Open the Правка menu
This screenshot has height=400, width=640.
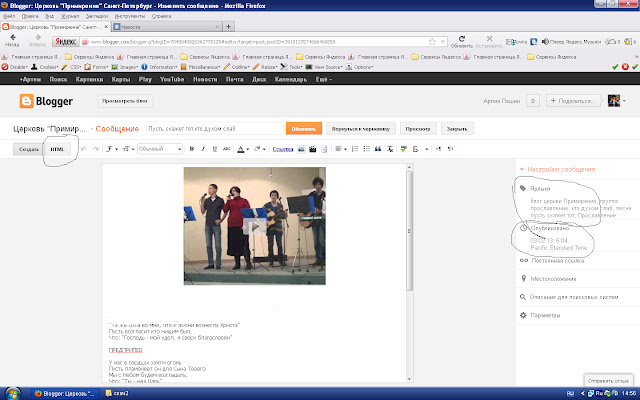click(30, 16)
